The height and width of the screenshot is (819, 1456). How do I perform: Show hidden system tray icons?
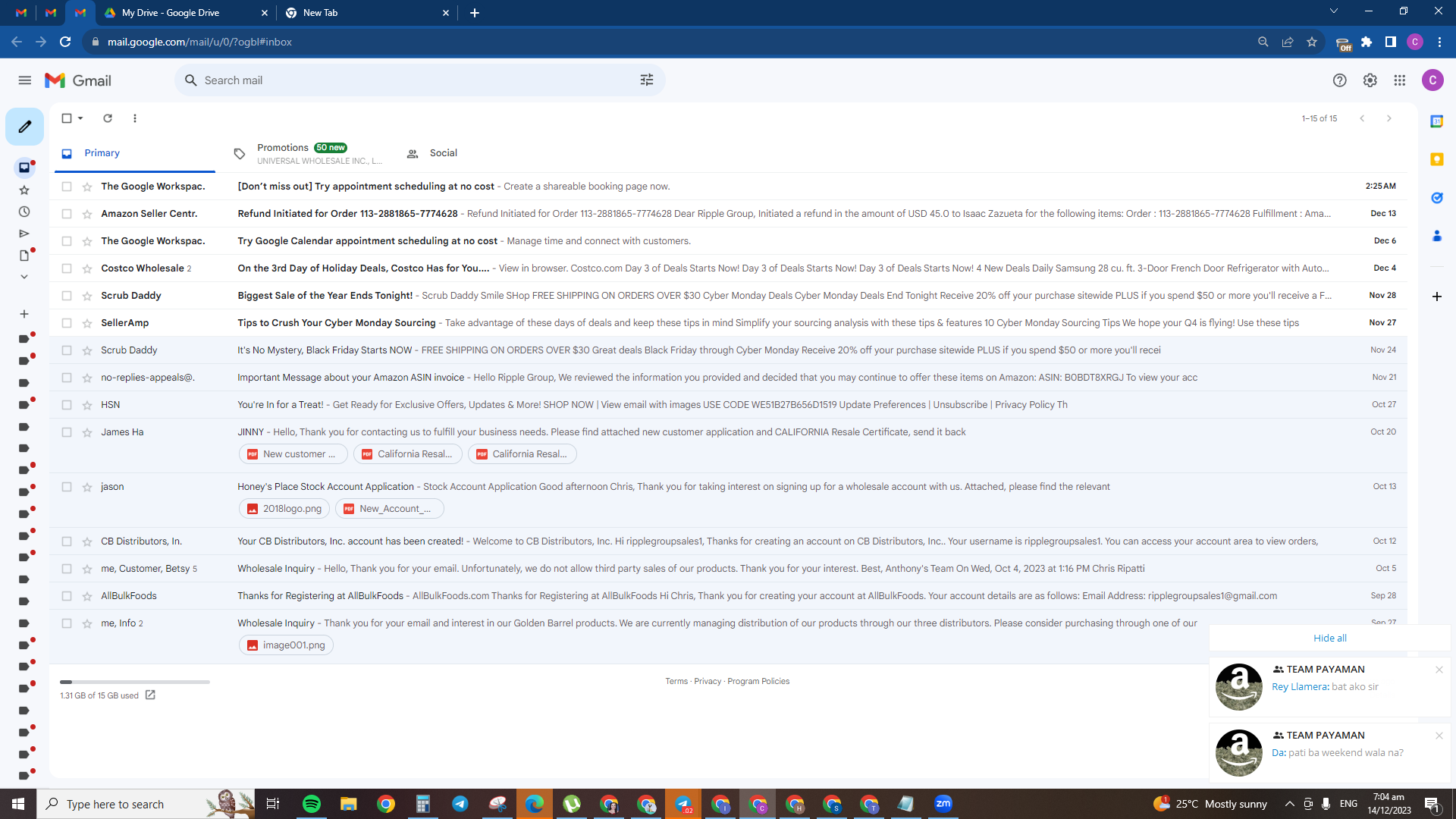[1289, 804]
